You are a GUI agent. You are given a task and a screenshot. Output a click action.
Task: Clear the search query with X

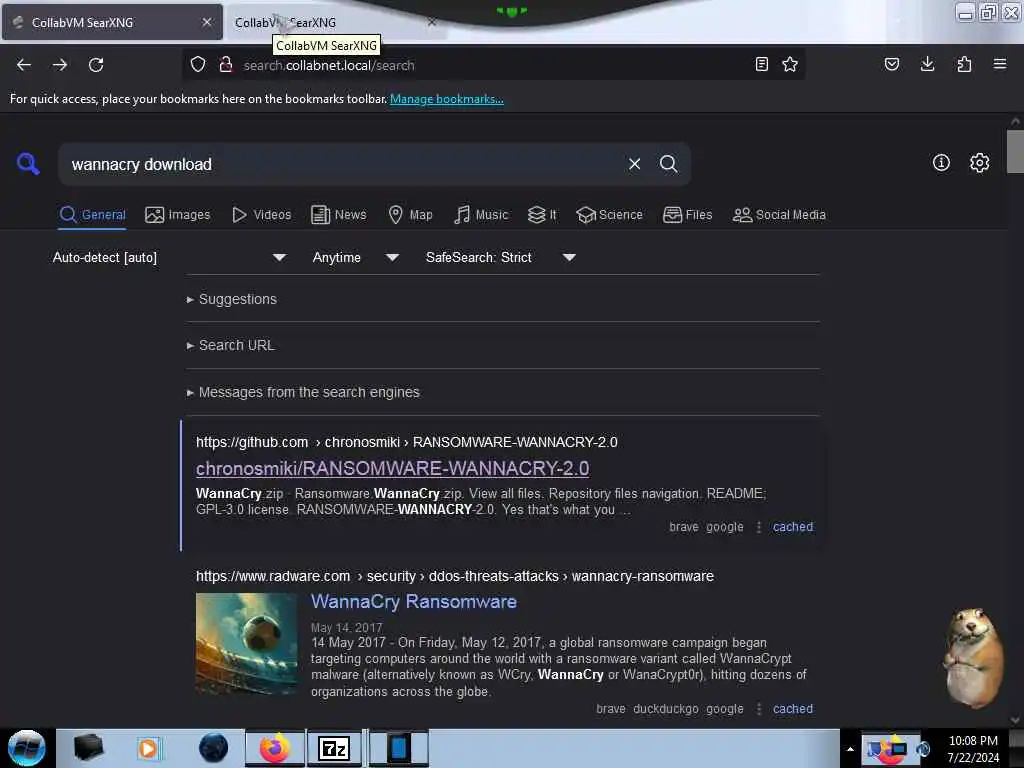pos(634,164)
